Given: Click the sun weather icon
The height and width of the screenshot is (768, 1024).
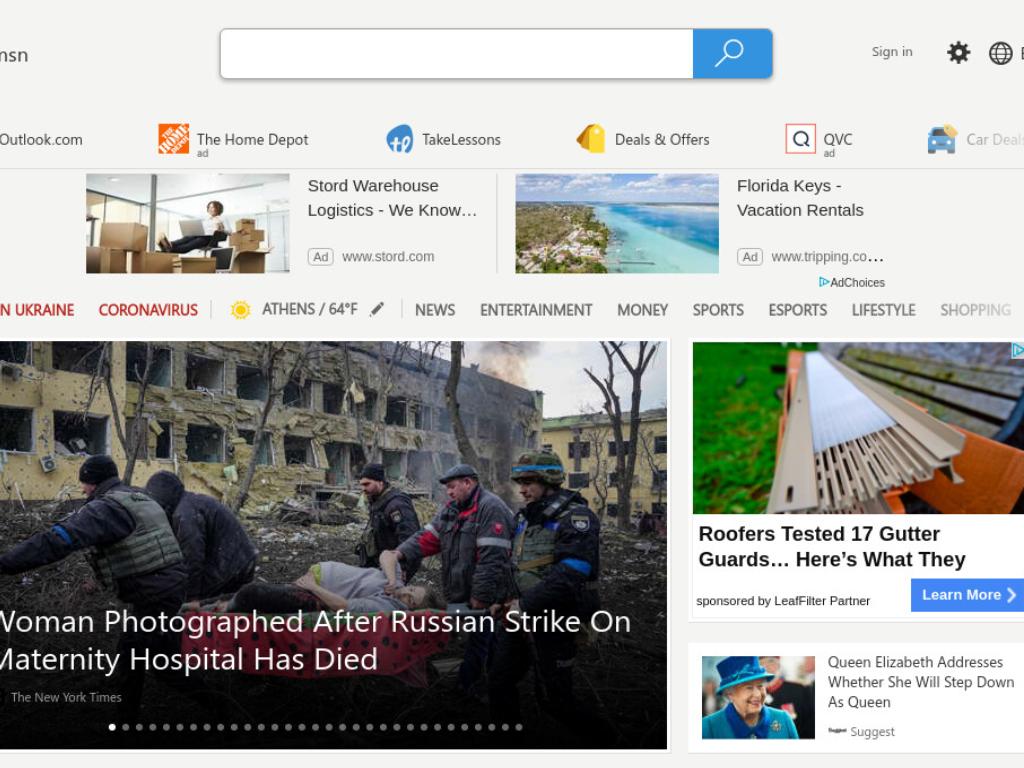Looking at the screenshot, I should 240,310.
